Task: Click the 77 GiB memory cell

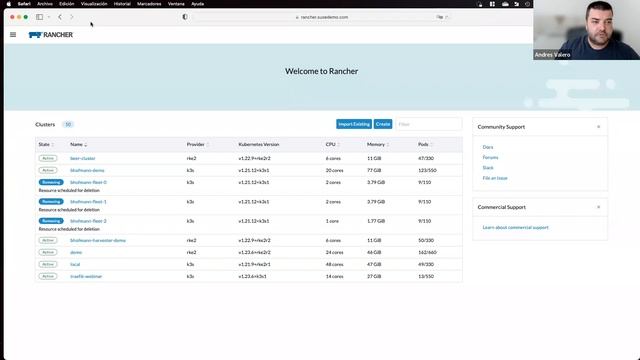Action: coord(374,170)
